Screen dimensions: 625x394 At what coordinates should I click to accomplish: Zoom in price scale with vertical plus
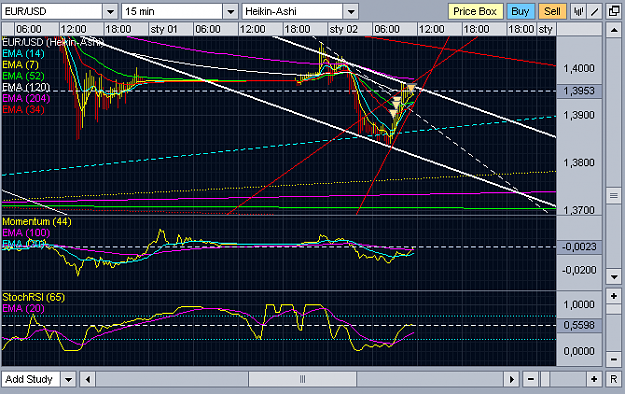614,296
